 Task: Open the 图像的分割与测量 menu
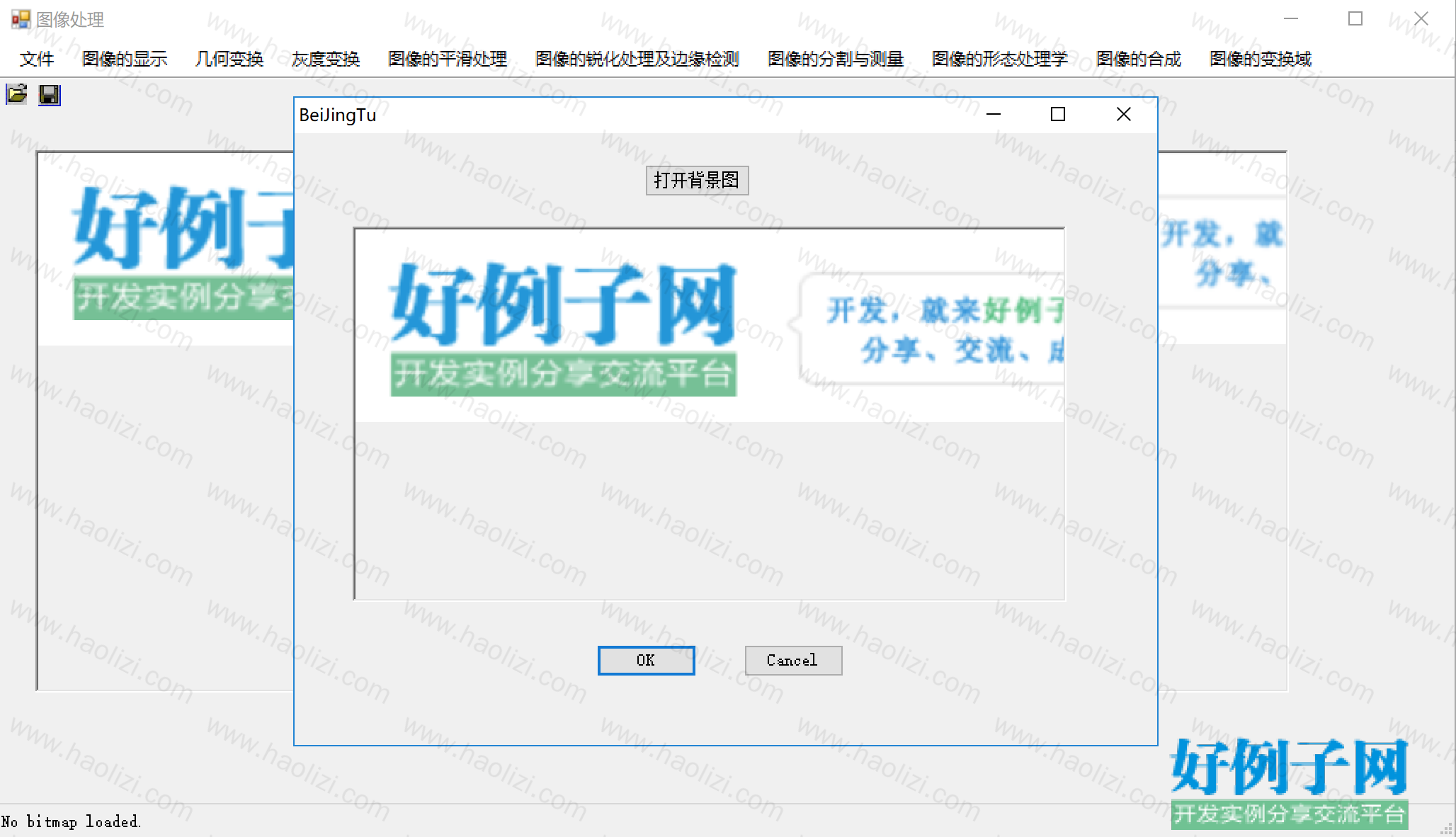(x=836, y=59)
